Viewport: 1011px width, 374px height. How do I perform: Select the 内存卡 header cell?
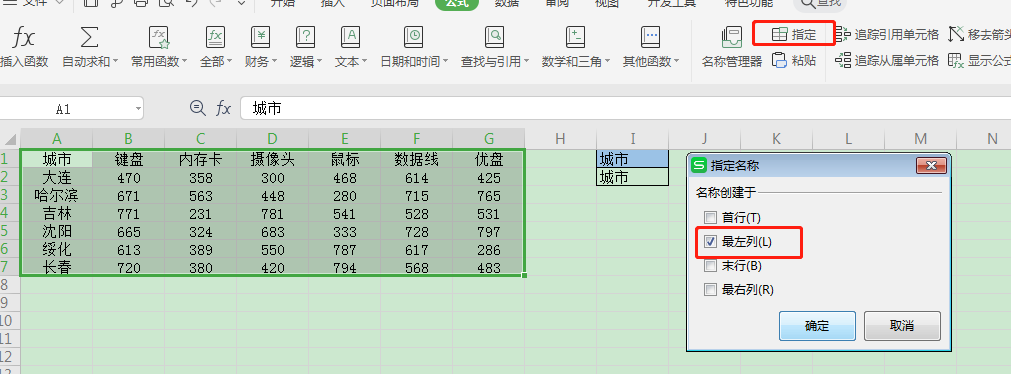click(x=201, y=159)
